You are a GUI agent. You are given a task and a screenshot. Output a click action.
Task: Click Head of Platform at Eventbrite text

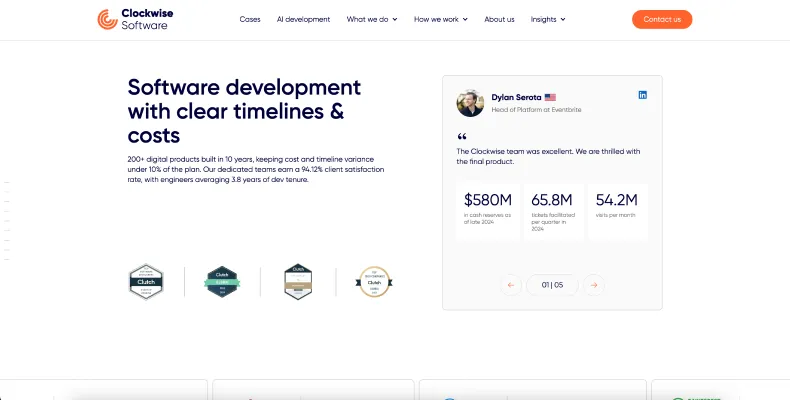tap(536, 109)
